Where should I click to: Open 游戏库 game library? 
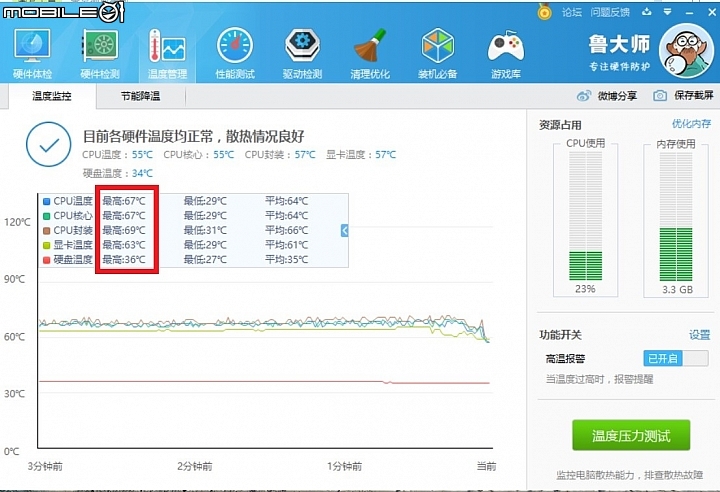(x=506, y=53)
